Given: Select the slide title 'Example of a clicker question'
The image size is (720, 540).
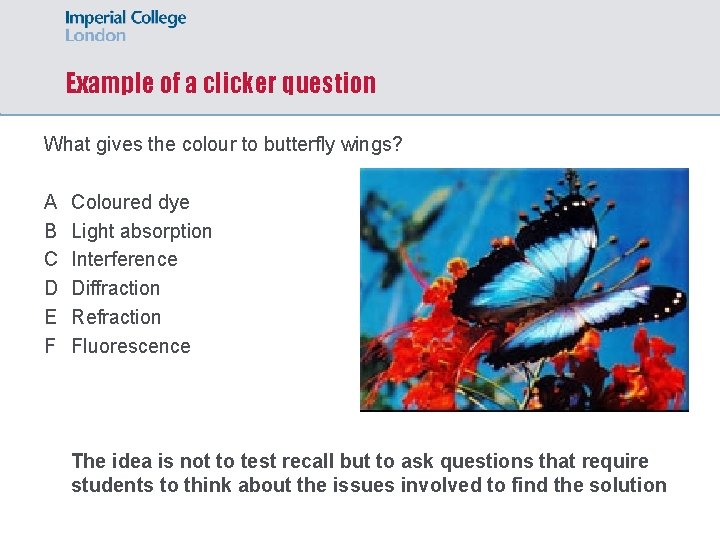Looking at the screenshot, I should (x=221, y=83).
